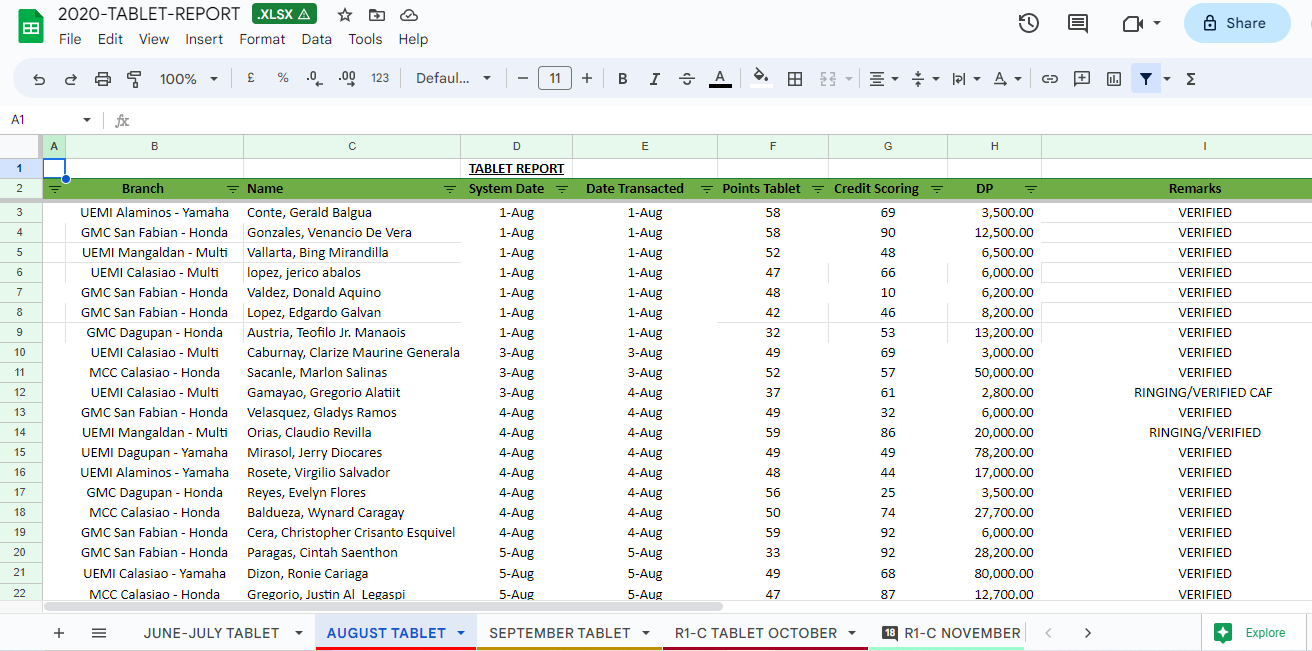Switch to JUNE-JULY TABLET tab
Image resolution: width=1312 pixels, height=651 pixels.
tap(211, 633)
